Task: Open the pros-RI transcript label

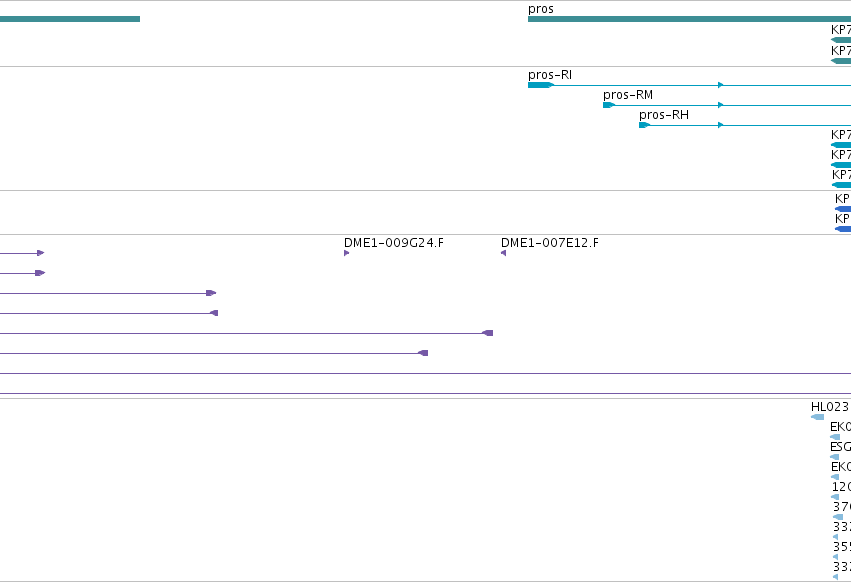Action: (550, 75)
